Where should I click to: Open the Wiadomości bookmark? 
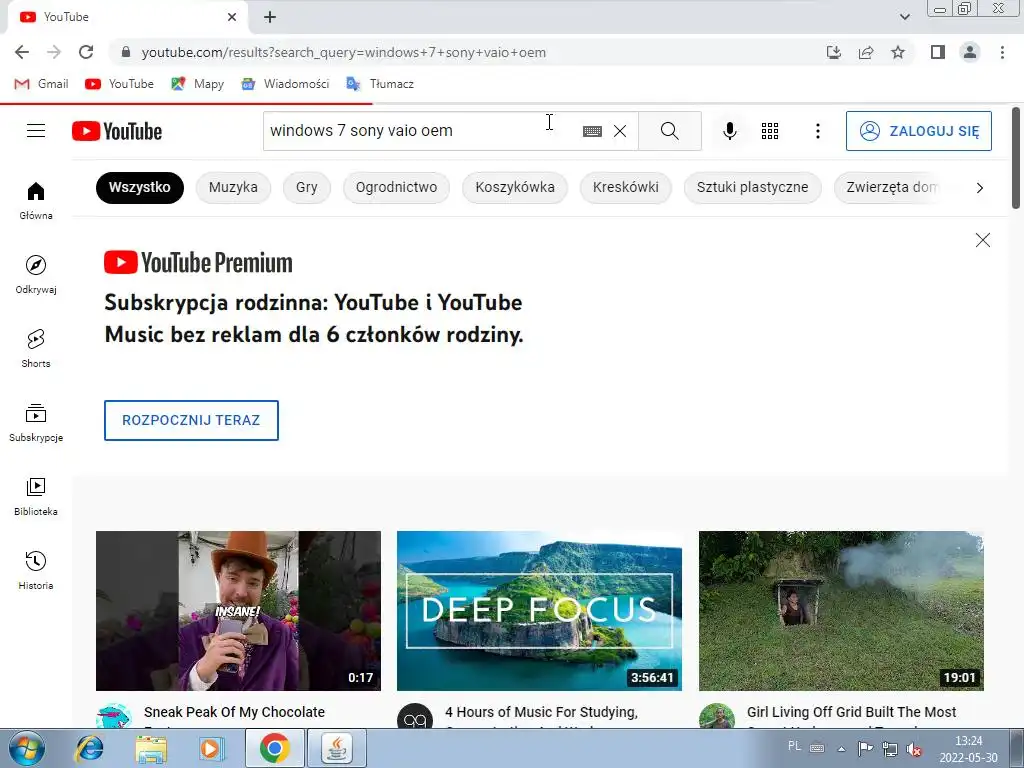[x=285, y=84]
